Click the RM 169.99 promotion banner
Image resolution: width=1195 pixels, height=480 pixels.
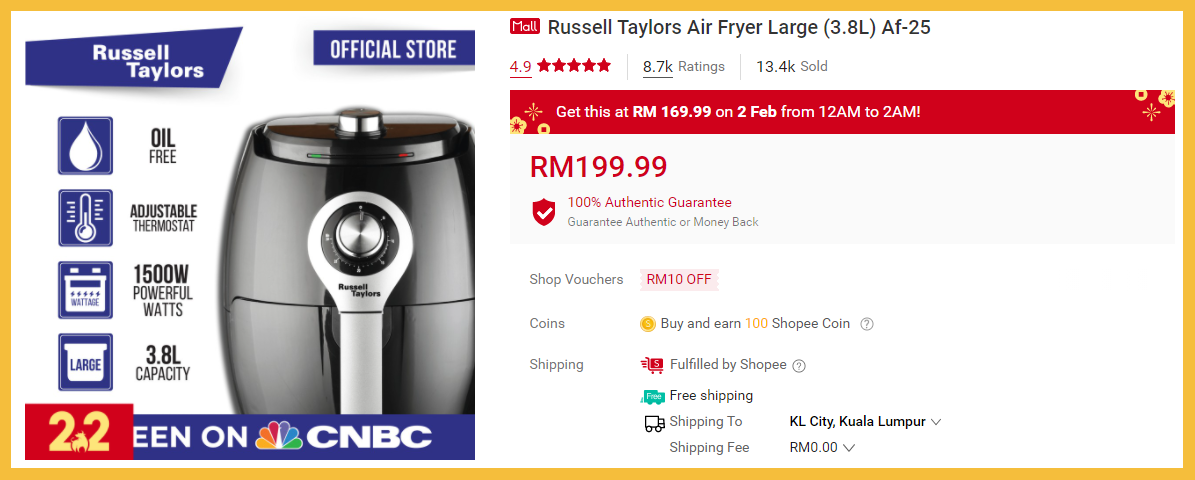(x=842, y=112)
